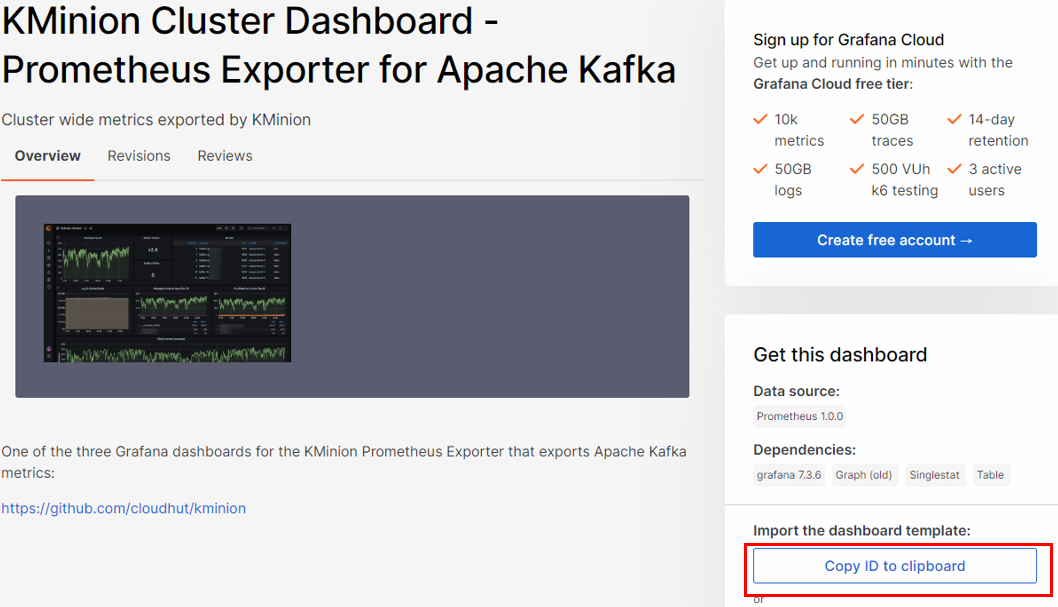
Task: Click Copy ID to clipboard button
Action: tap(895, 566)
